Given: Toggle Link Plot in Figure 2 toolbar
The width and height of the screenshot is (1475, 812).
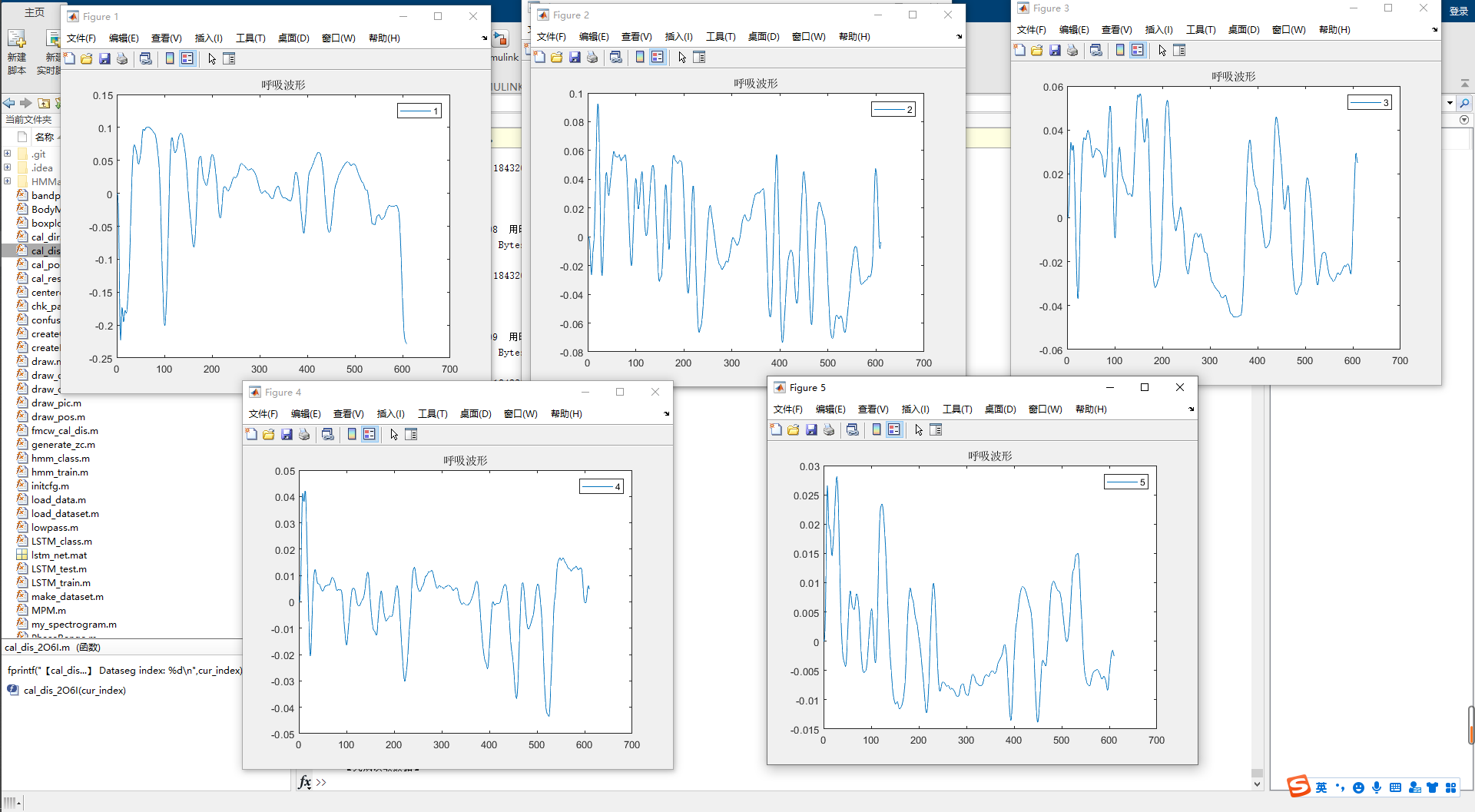Looking at the screenshot, I should 615,58.
